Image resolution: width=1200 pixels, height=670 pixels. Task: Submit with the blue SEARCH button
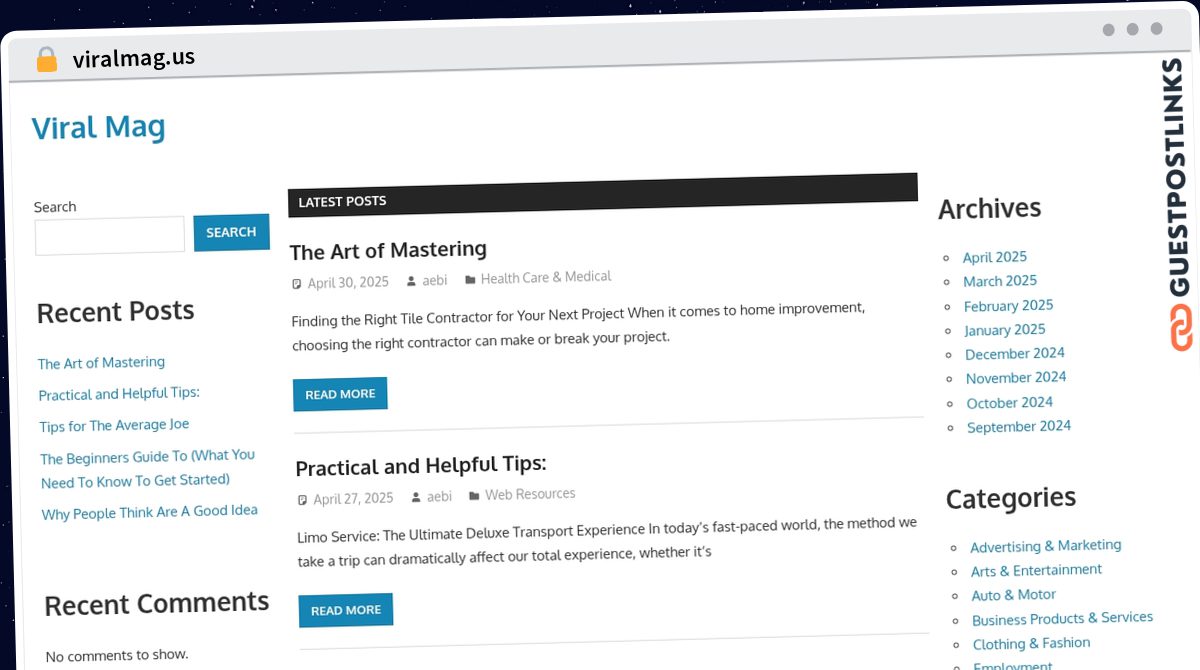232,232
